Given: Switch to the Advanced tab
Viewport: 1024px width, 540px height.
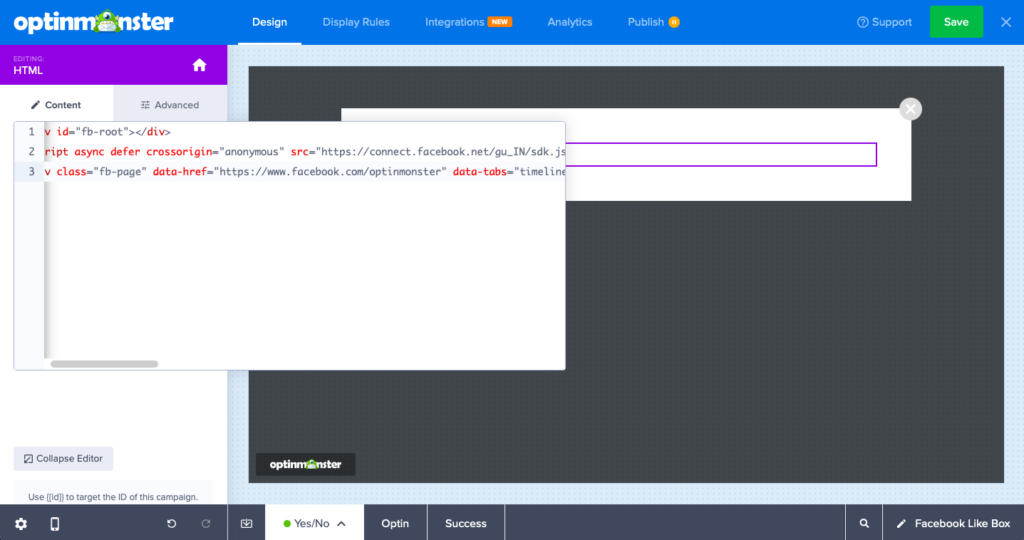Looking at the screenshot, I should coord(170,104).
